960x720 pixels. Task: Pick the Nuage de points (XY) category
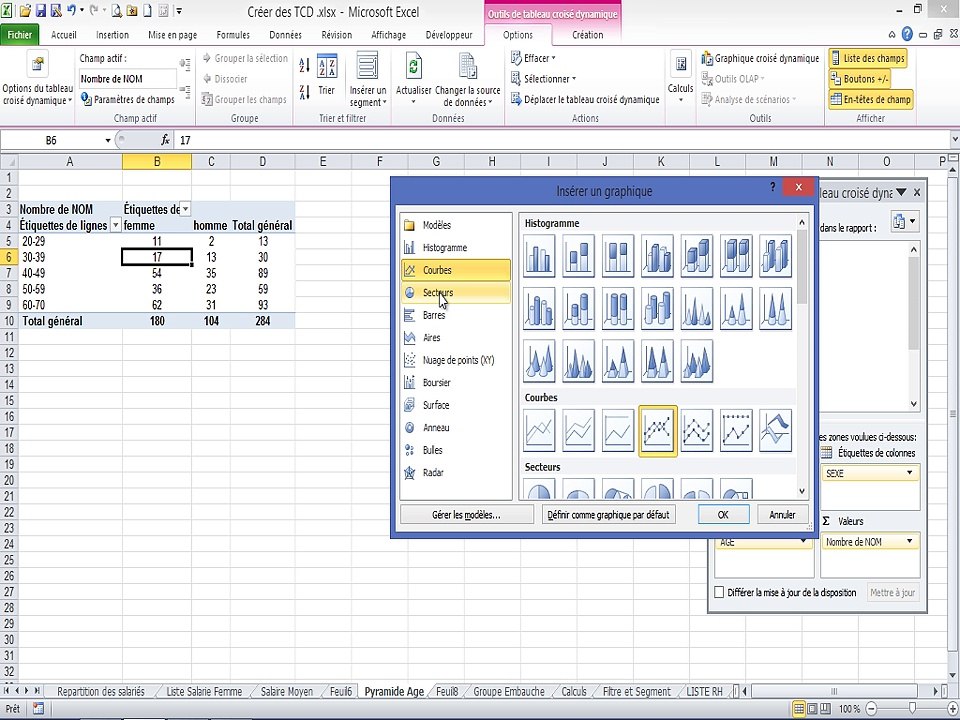coord(456,360)
